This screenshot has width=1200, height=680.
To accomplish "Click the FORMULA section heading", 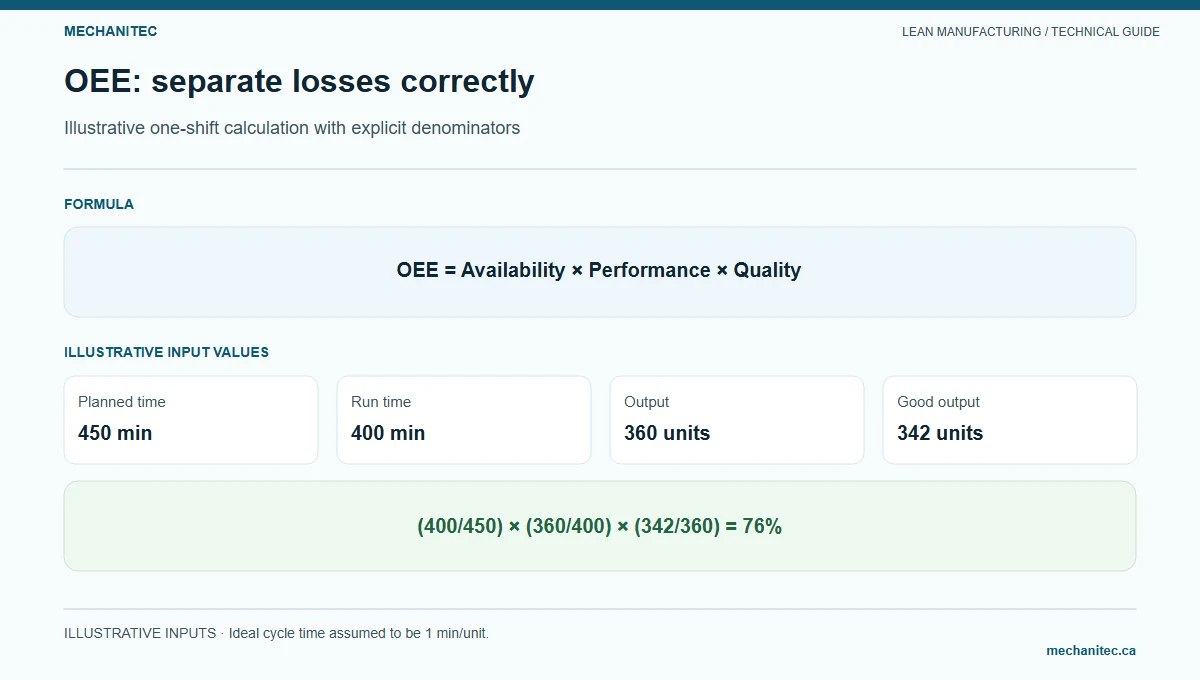I will (99, 204).
